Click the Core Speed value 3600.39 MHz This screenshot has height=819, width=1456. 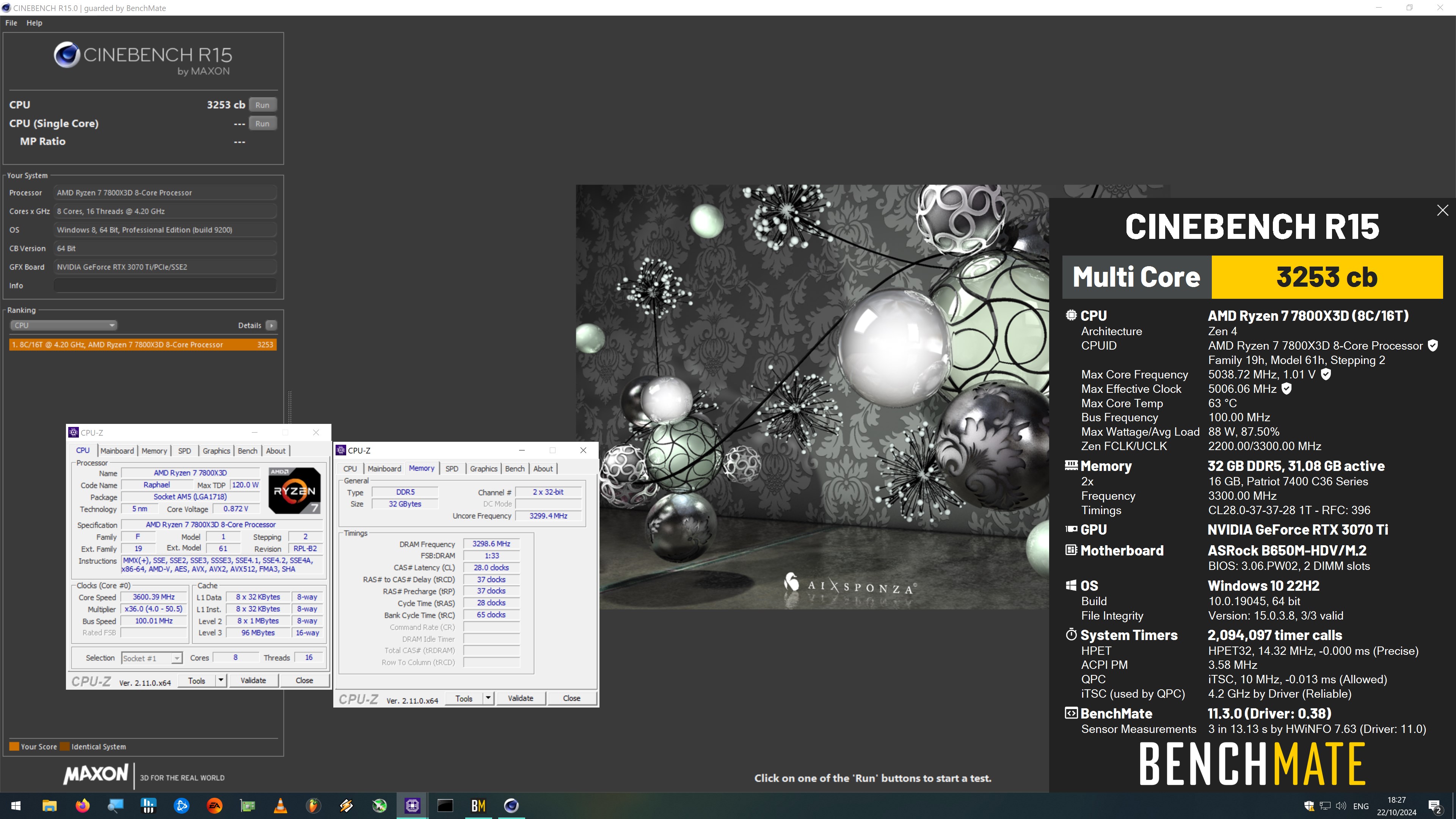tap(154, 597)
